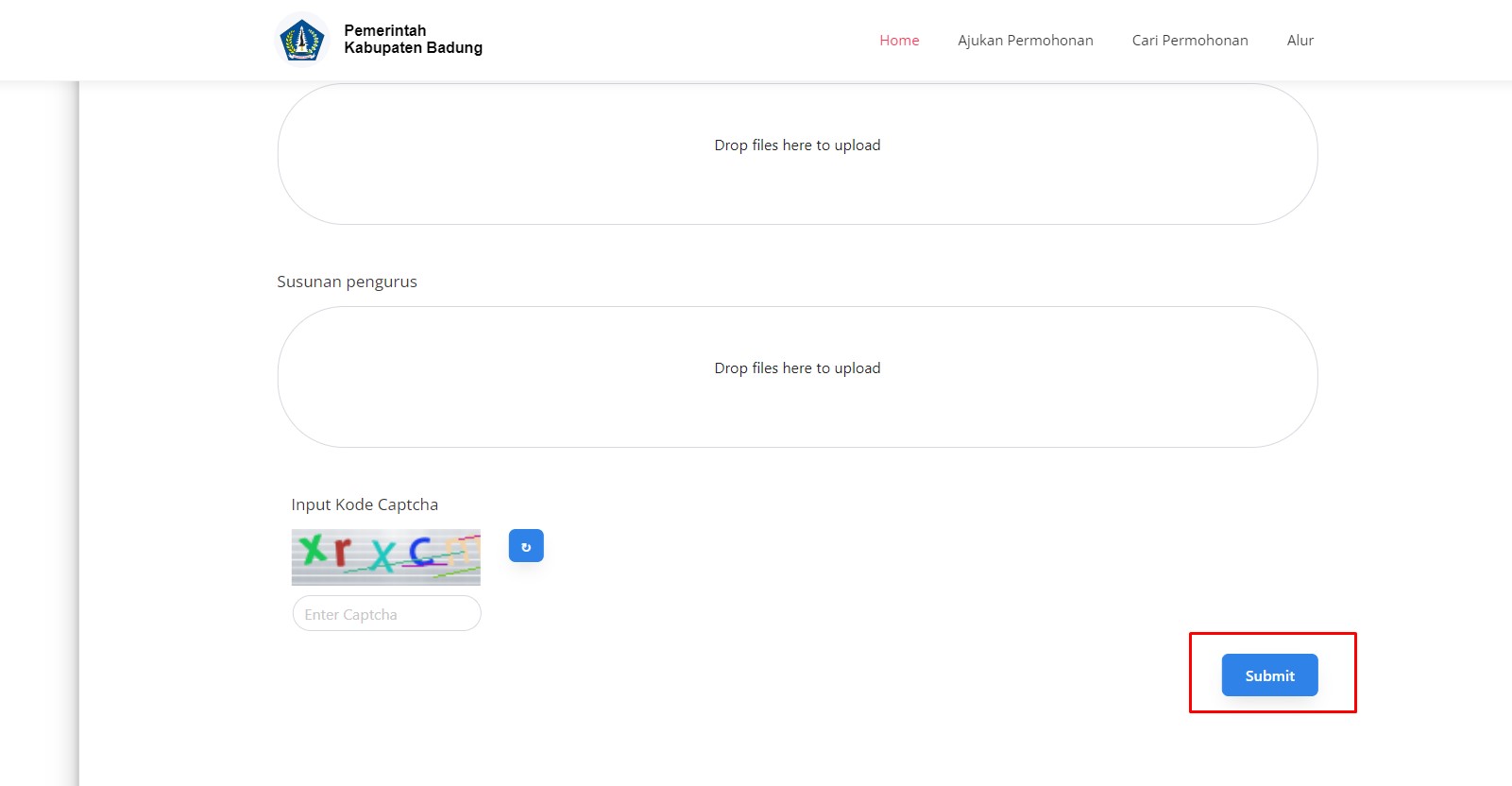1512x786 pixels.
Task: Click the green X character in captcha
Action: pos(313,548)
